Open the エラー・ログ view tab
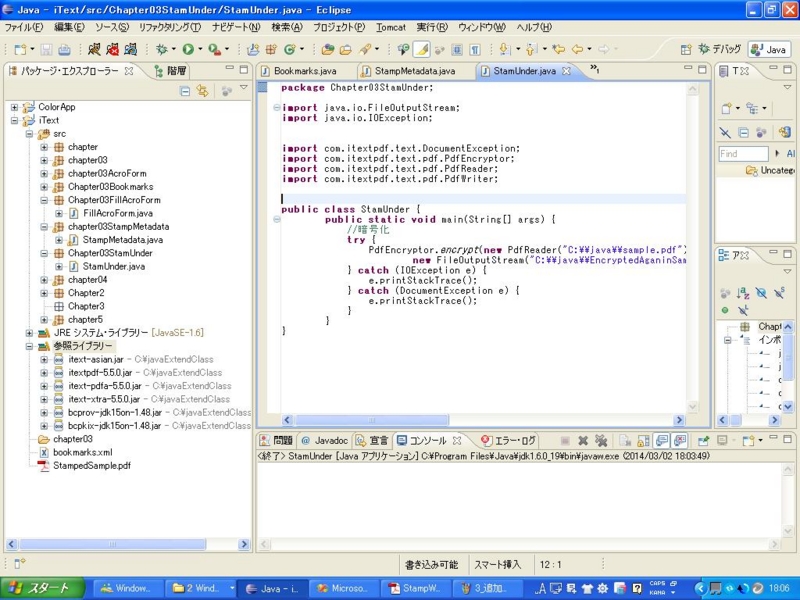 (x=509, y=440)
